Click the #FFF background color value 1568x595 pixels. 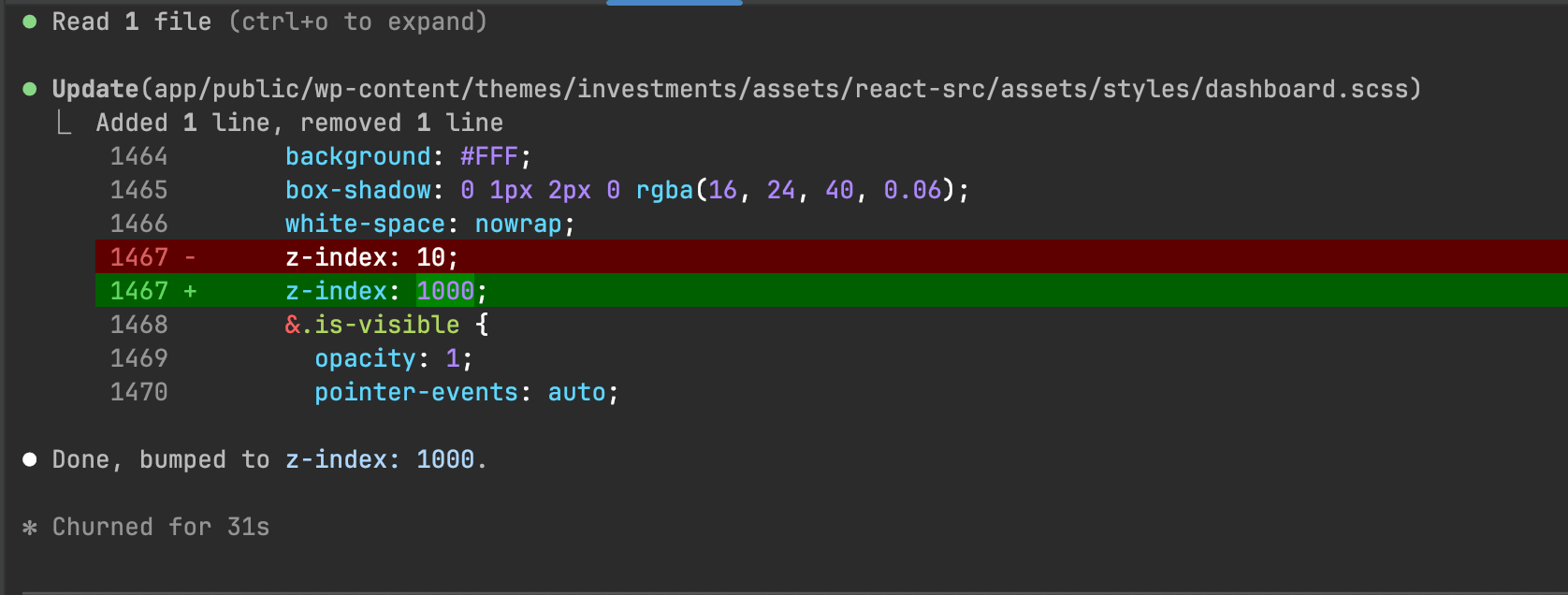(488, 156)
